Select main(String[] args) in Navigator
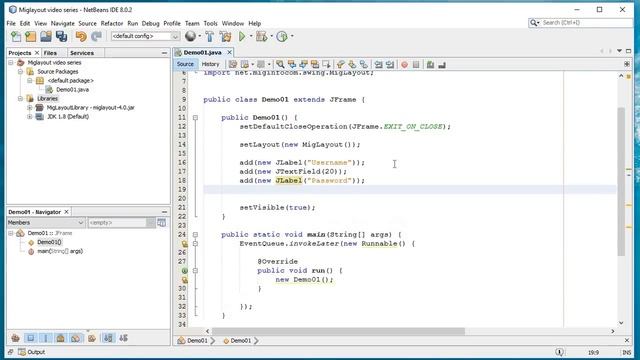Screen dimensions: 640x360 (60, 251)
